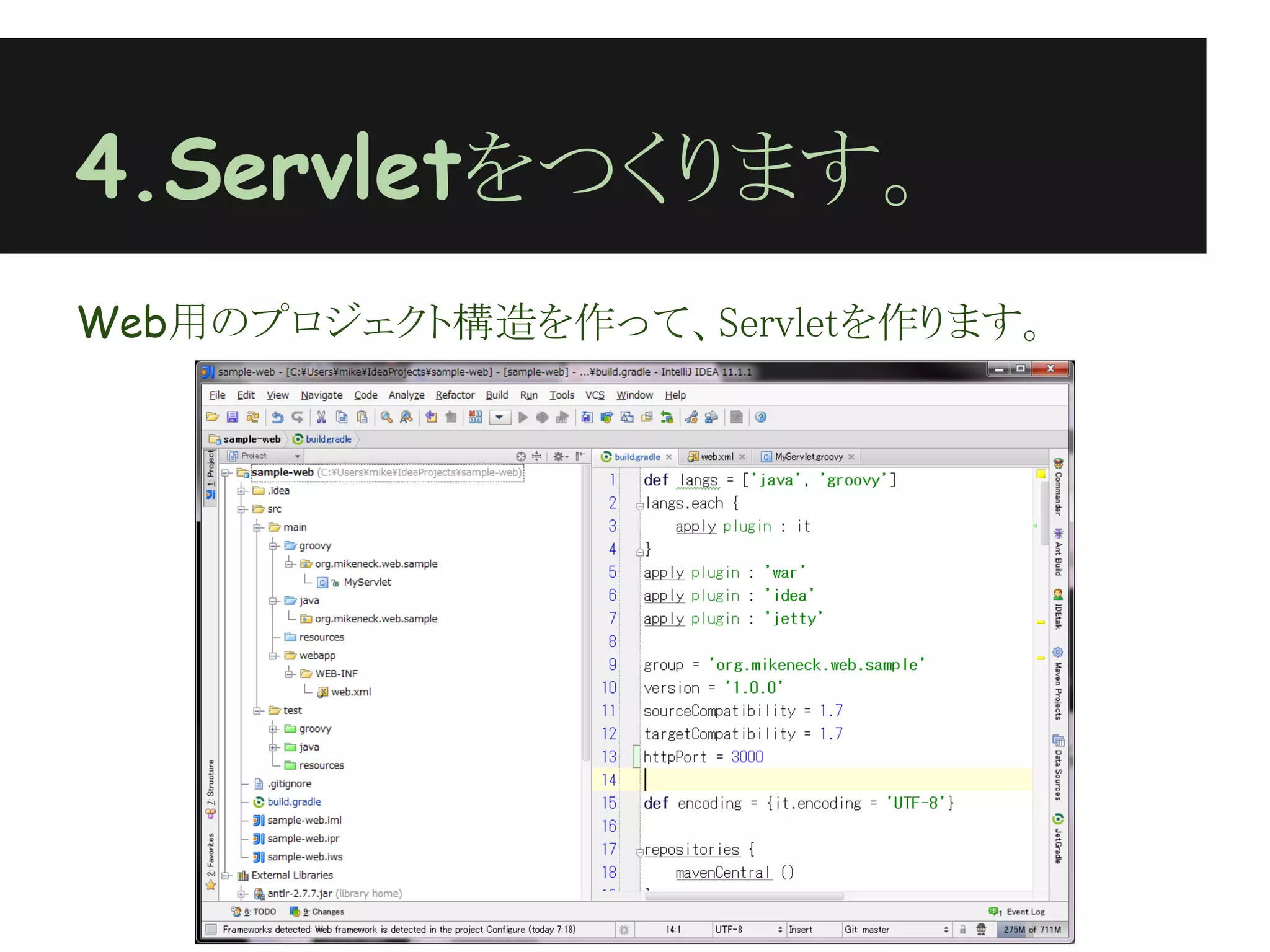Click the Update Project VCS icon
Image resolution: width=1270 pixels, height=952 pixels.
click(x=587, y=417)
